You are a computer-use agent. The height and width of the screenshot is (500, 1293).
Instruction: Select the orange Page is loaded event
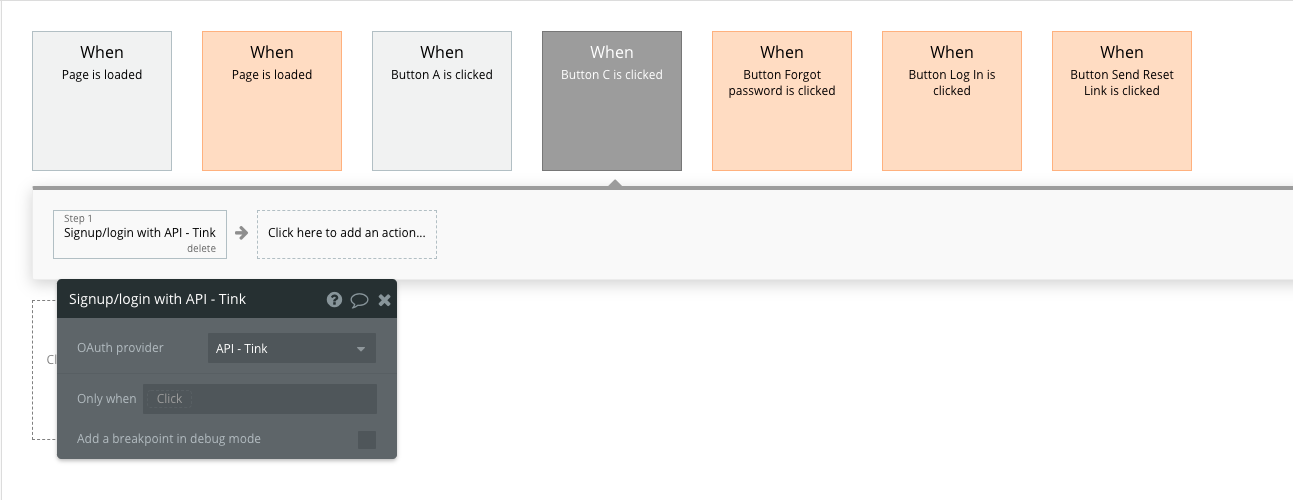coord(272,101)
